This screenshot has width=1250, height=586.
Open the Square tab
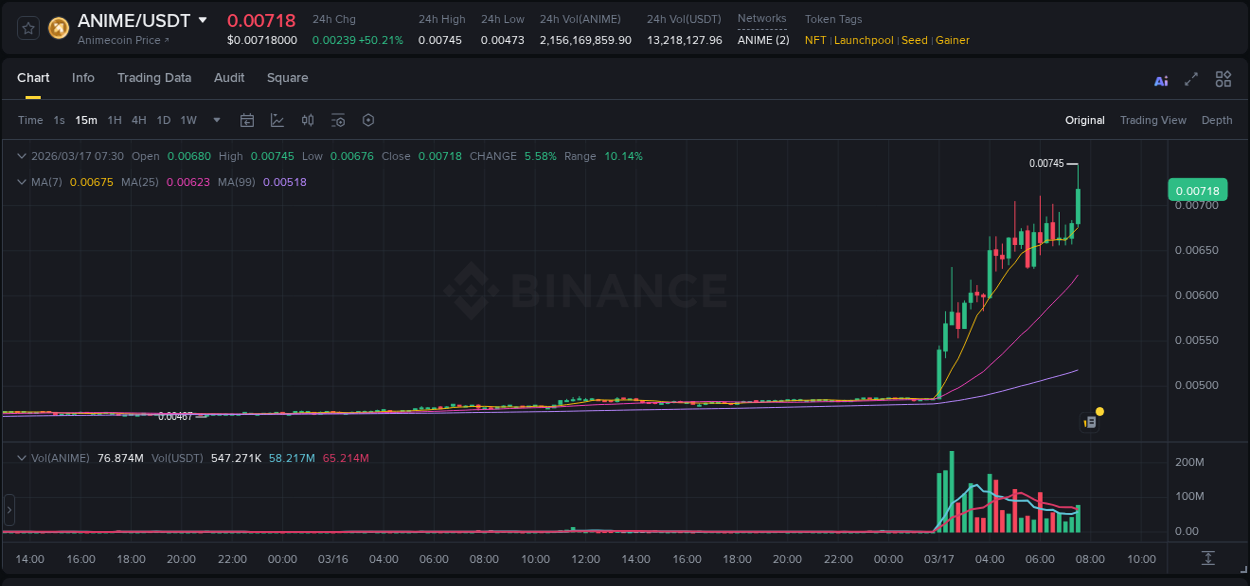[287, 78]
